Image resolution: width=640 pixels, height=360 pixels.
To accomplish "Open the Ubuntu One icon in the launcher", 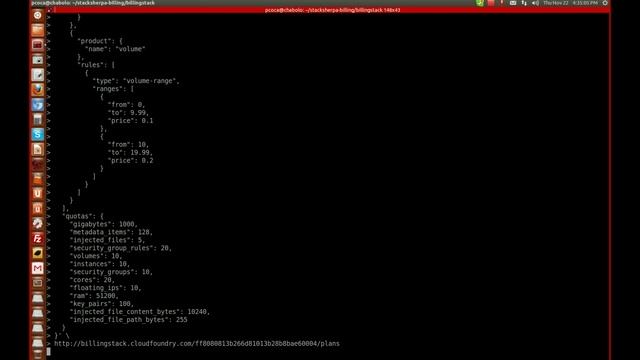I will 38,193.
